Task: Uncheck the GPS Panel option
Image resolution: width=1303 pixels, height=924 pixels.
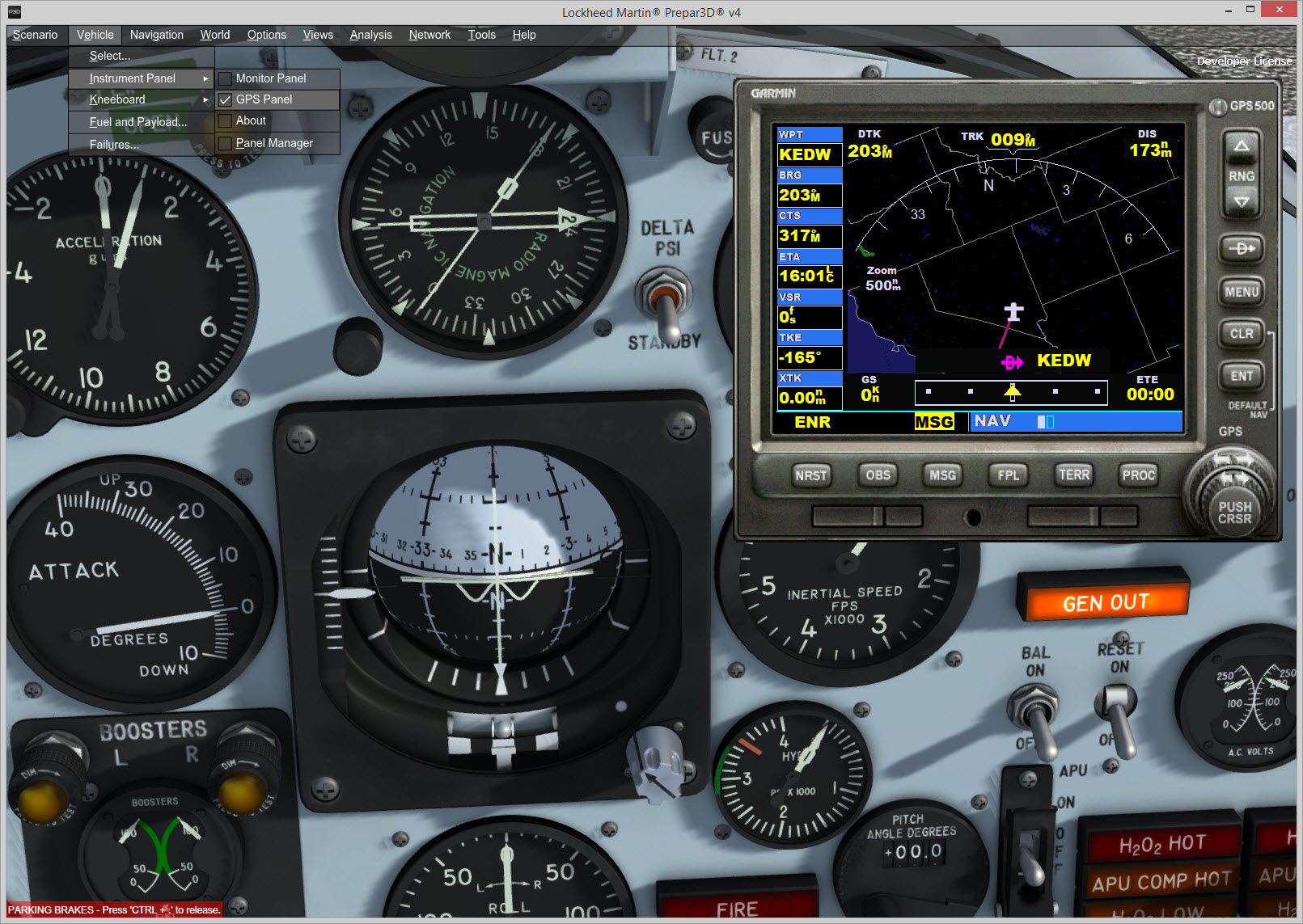Action: point(225,100)
